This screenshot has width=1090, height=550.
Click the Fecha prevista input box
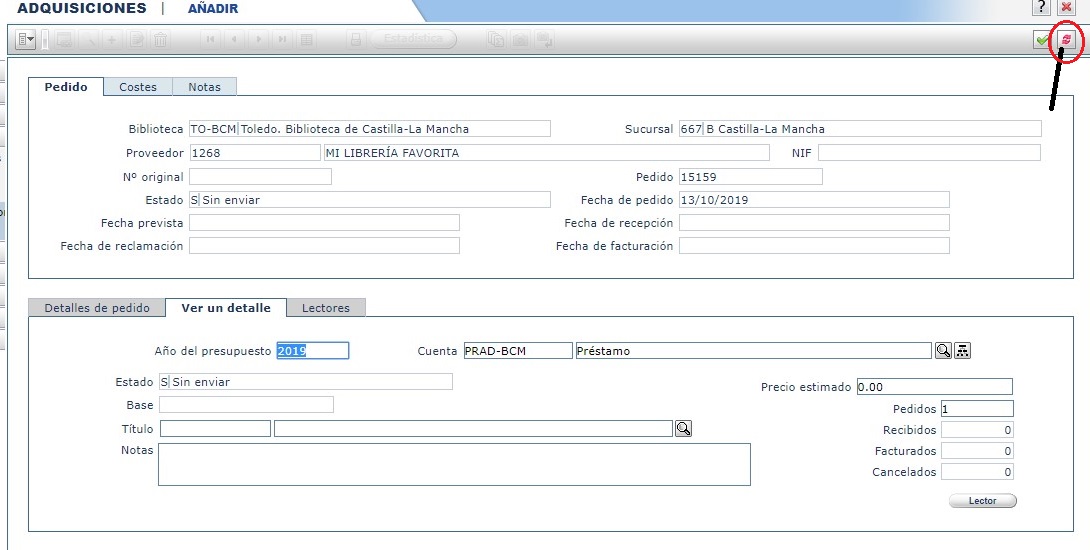(324, 223)
